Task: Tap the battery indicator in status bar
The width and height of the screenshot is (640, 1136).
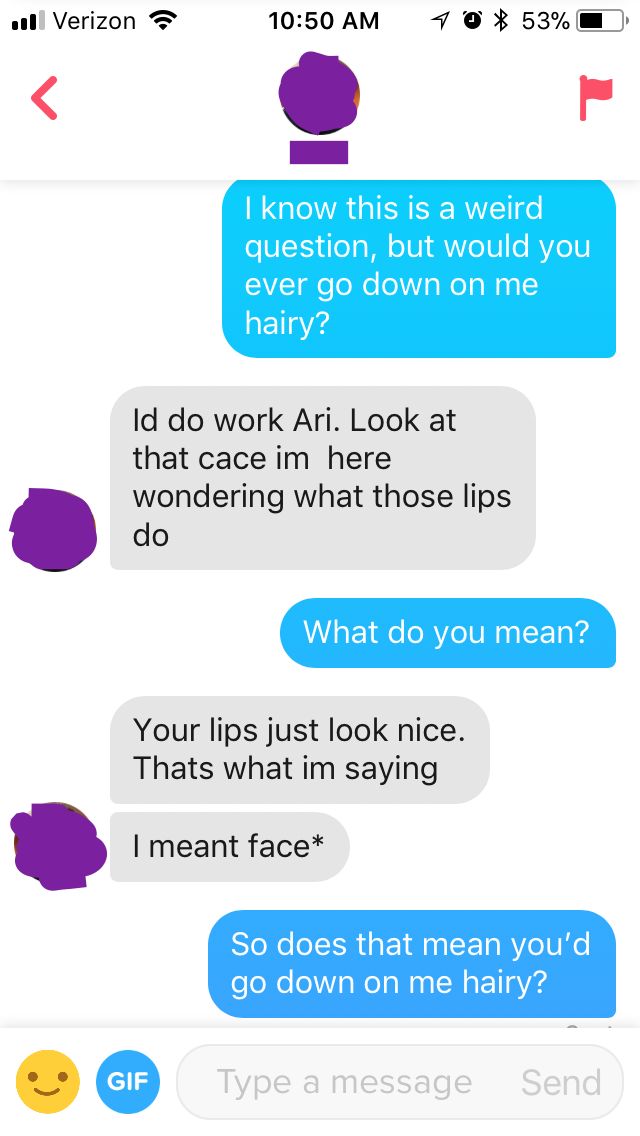Action: (x=600, y=21)
